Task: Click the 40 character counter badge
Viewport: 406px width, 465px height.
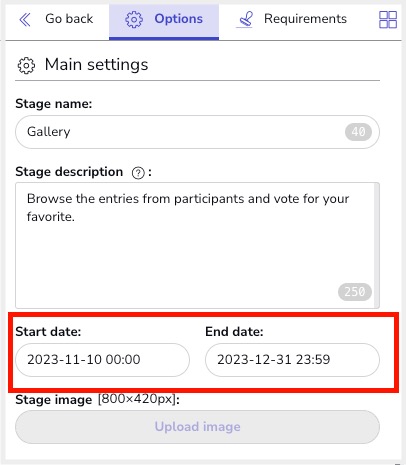Action: coord(358,132)
